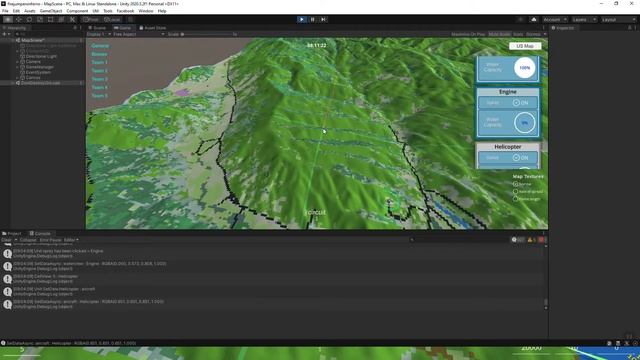
Task: Open the Tools menu
Action: pos(108,11)
